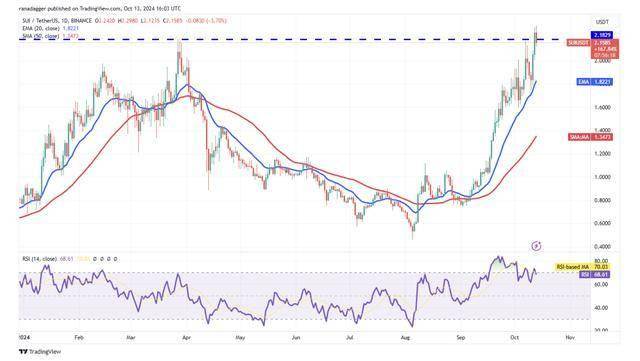Click the 80.00 RSI axis tick
The width and height of the screenshot is (640, 361).
[x=602, y=261]
